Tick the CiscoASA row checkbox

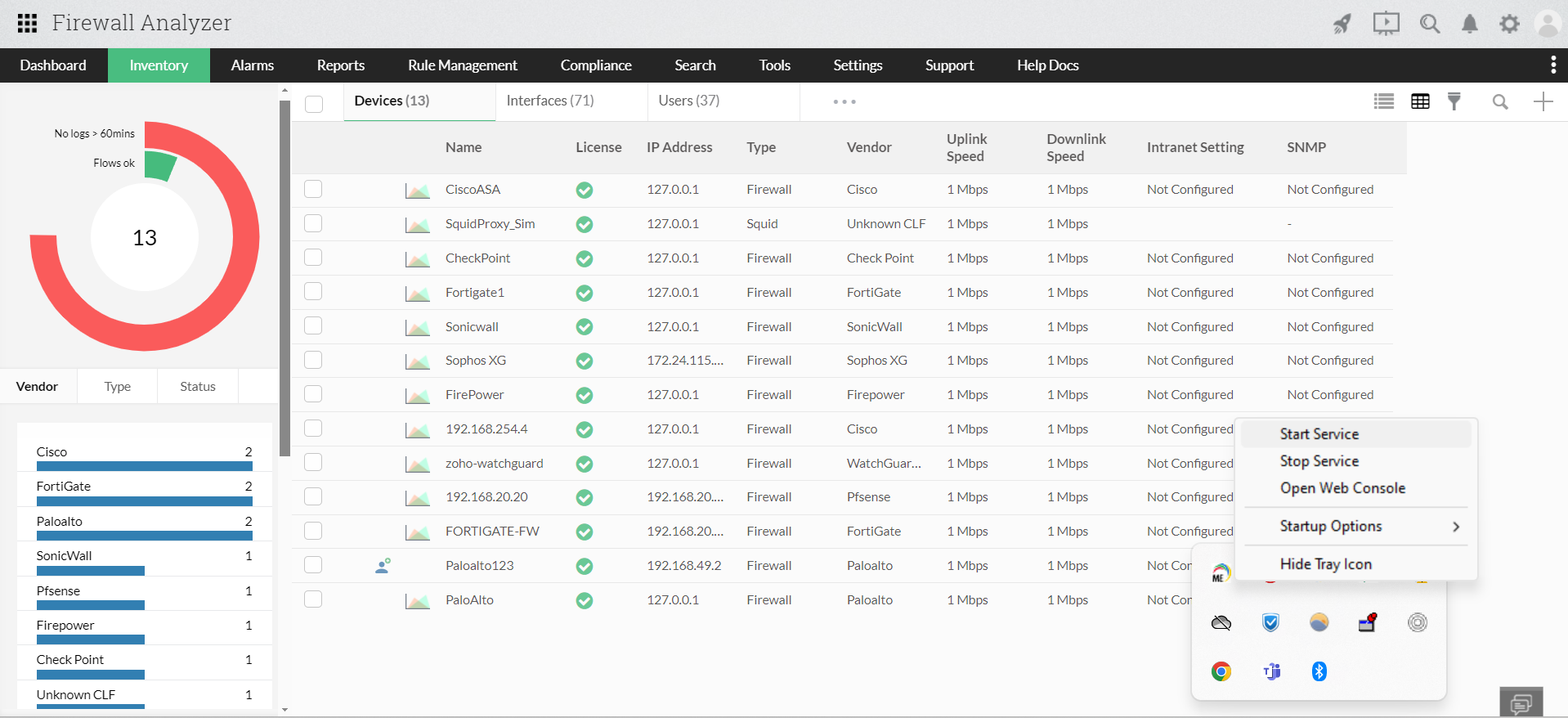[313, 190]
